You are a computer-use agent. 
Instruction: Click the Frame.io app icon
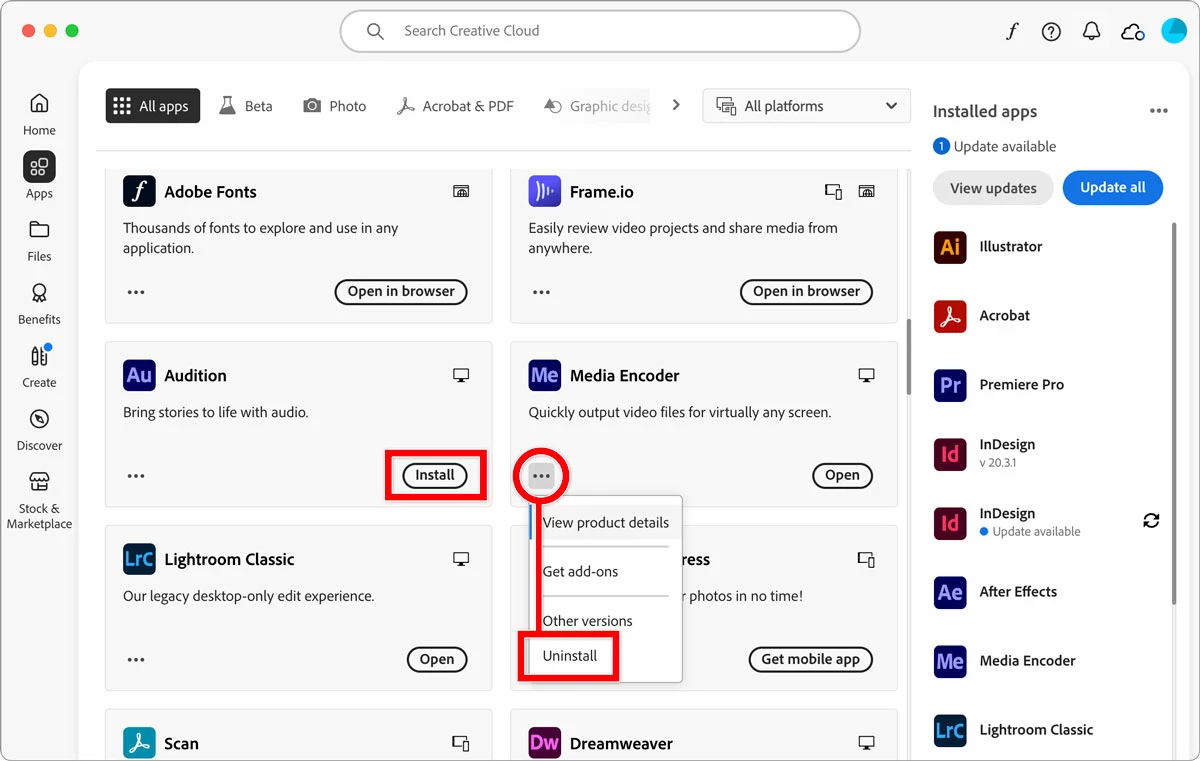(544, 191)
